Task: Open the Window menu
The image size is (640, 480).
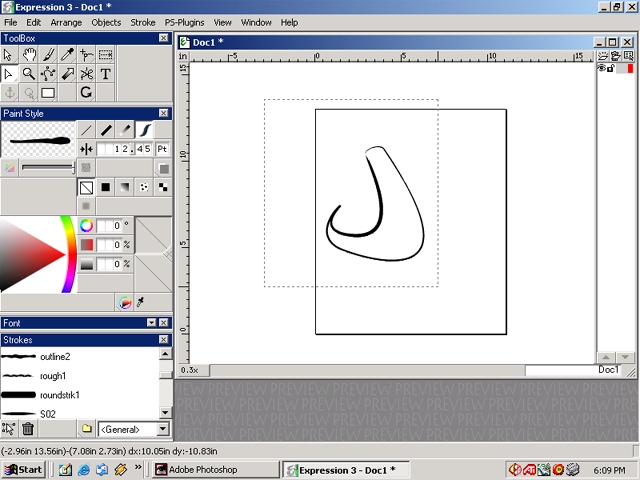Action: 256,22
